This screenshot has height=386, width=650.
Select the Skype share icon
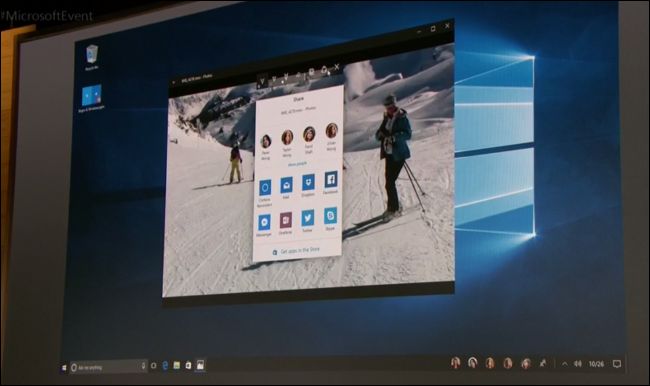tap(330, 216)
